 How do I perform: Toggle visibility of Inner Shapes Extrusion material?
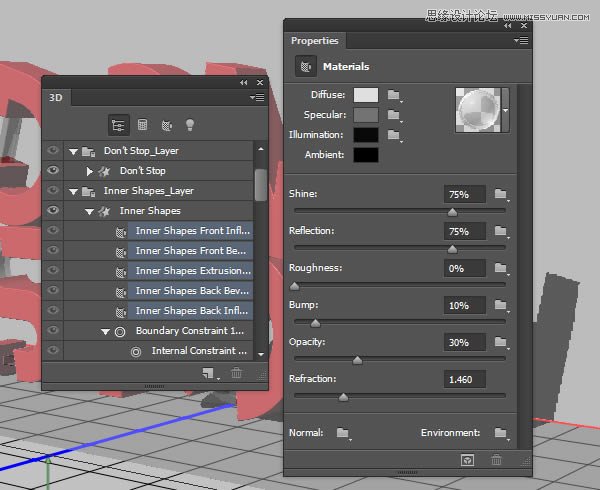click(x=52, y=270)
